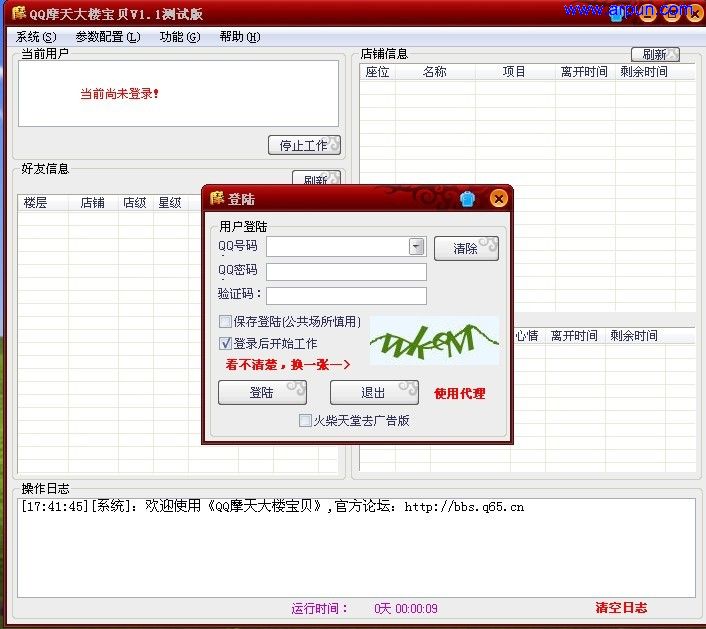
Task: Click 离开时间 column header in 店铺信息
Action: [x=585, y=72]
